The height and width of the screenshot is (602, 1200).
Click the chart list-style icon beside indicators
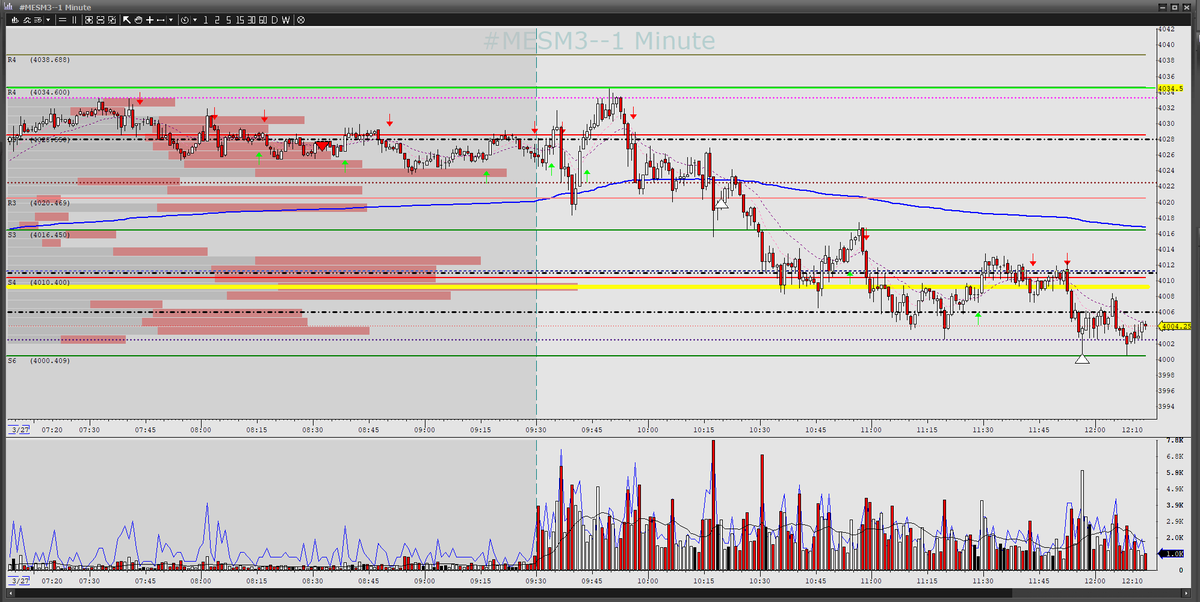[x=38, y=20]
